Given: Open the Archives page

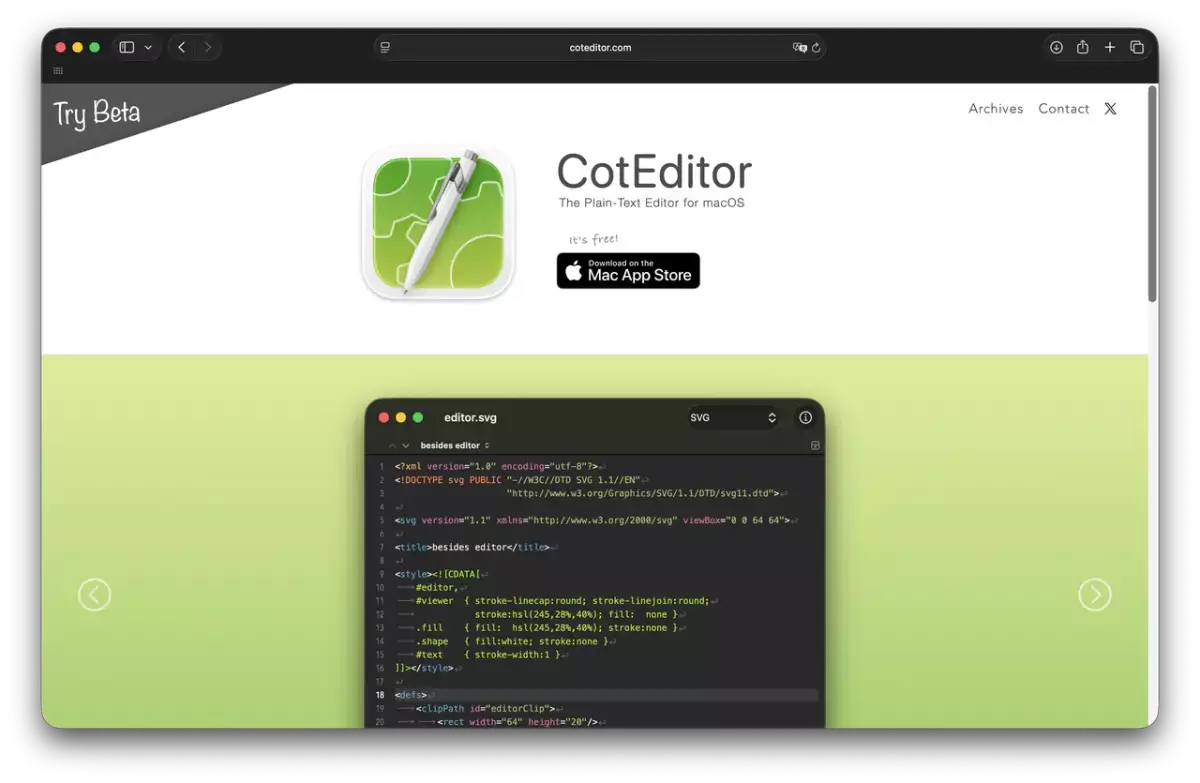Looking at the screenshot, I should (995, 109).
